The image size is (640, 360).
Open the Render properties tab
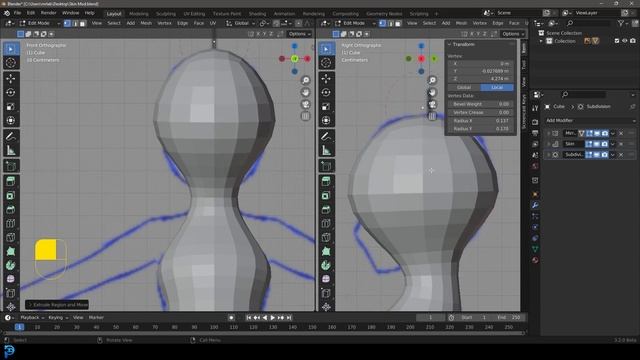coord(535,122)
